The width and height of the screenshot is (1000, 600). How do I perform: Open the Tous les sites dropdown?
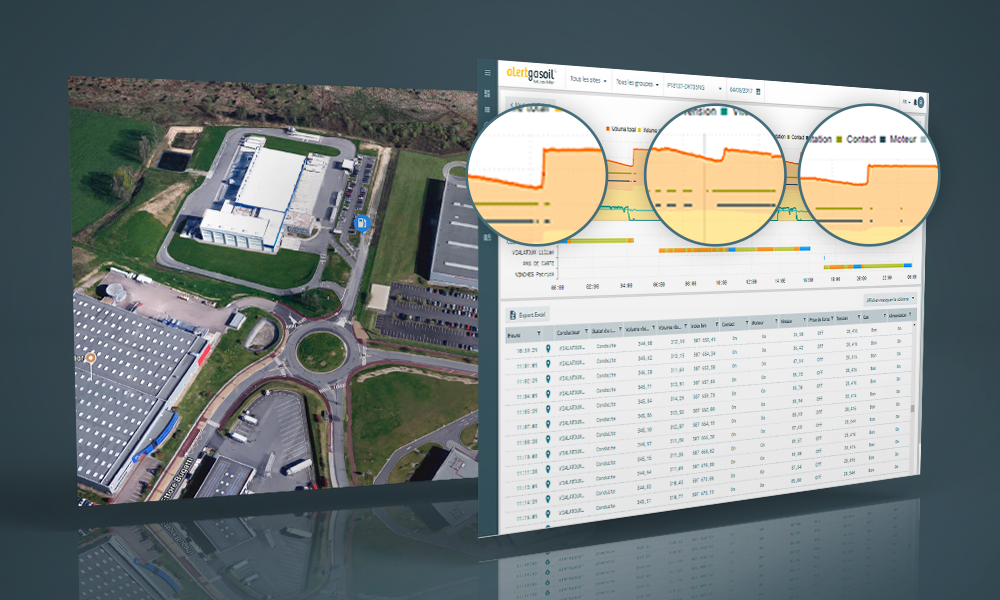588,79
